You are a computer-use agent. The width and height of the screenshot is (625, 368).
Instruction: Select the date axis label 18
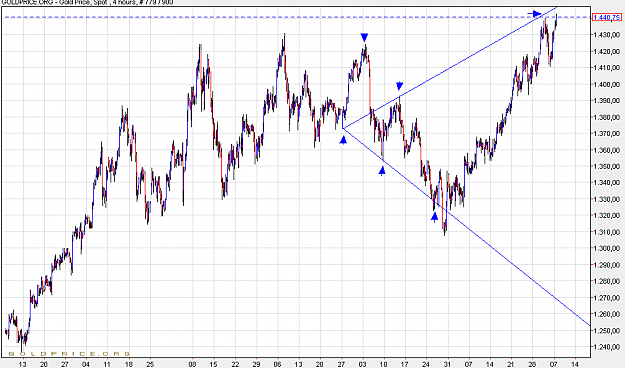(128, 364)
